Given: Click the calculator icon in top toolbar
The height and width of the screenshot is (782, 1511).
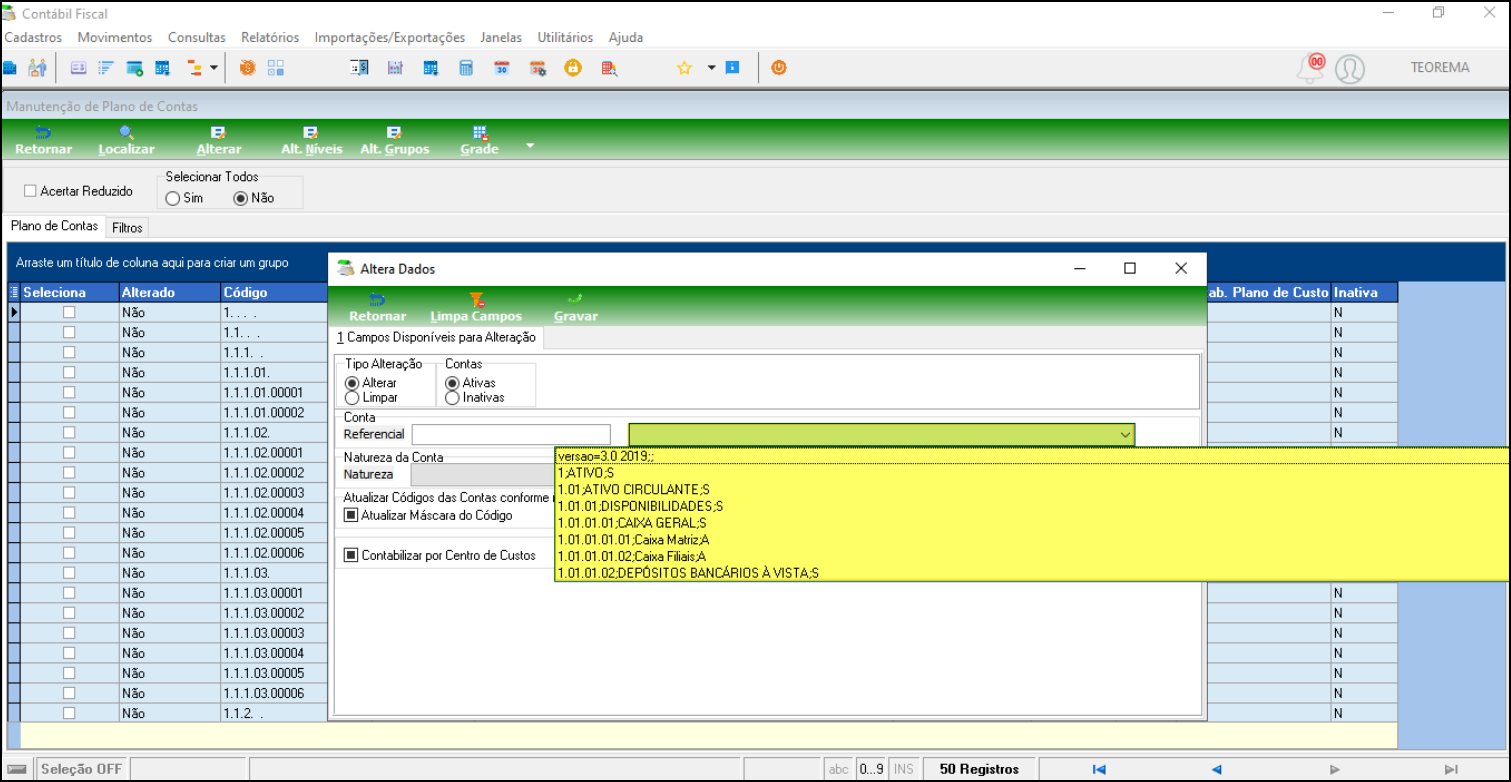Looking at the screenshot, I should pyautogui.click(x=466, y=68).
